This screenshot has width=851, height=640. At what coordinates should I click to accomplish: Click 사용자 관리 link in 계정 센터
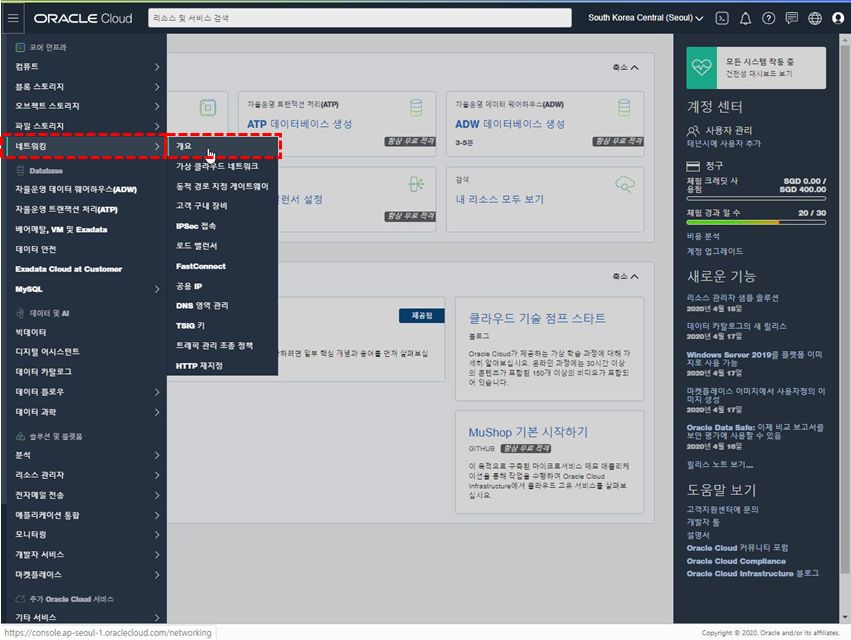728,131
